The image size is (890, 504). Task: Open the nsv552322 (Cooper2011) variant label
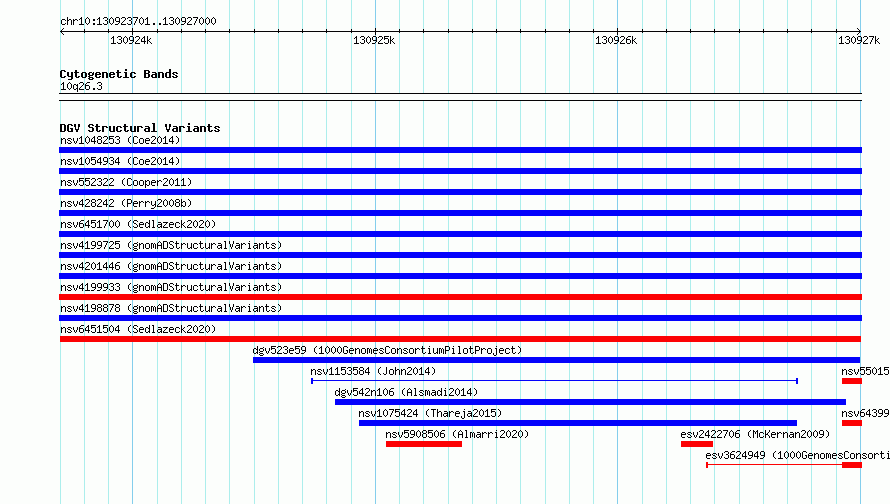126,182
